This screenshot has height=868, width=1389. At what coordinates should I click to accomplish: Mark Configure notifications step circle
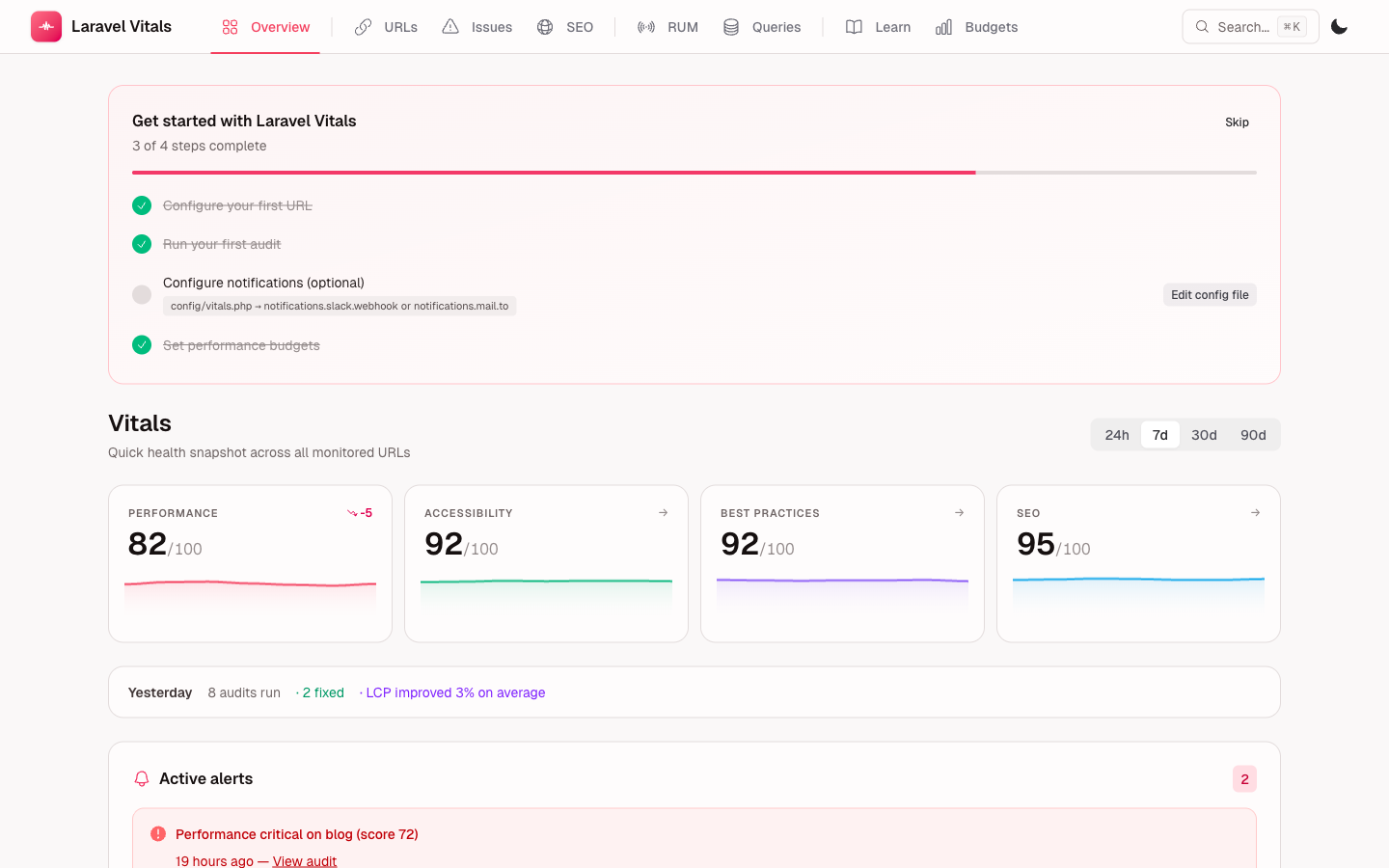142,294
